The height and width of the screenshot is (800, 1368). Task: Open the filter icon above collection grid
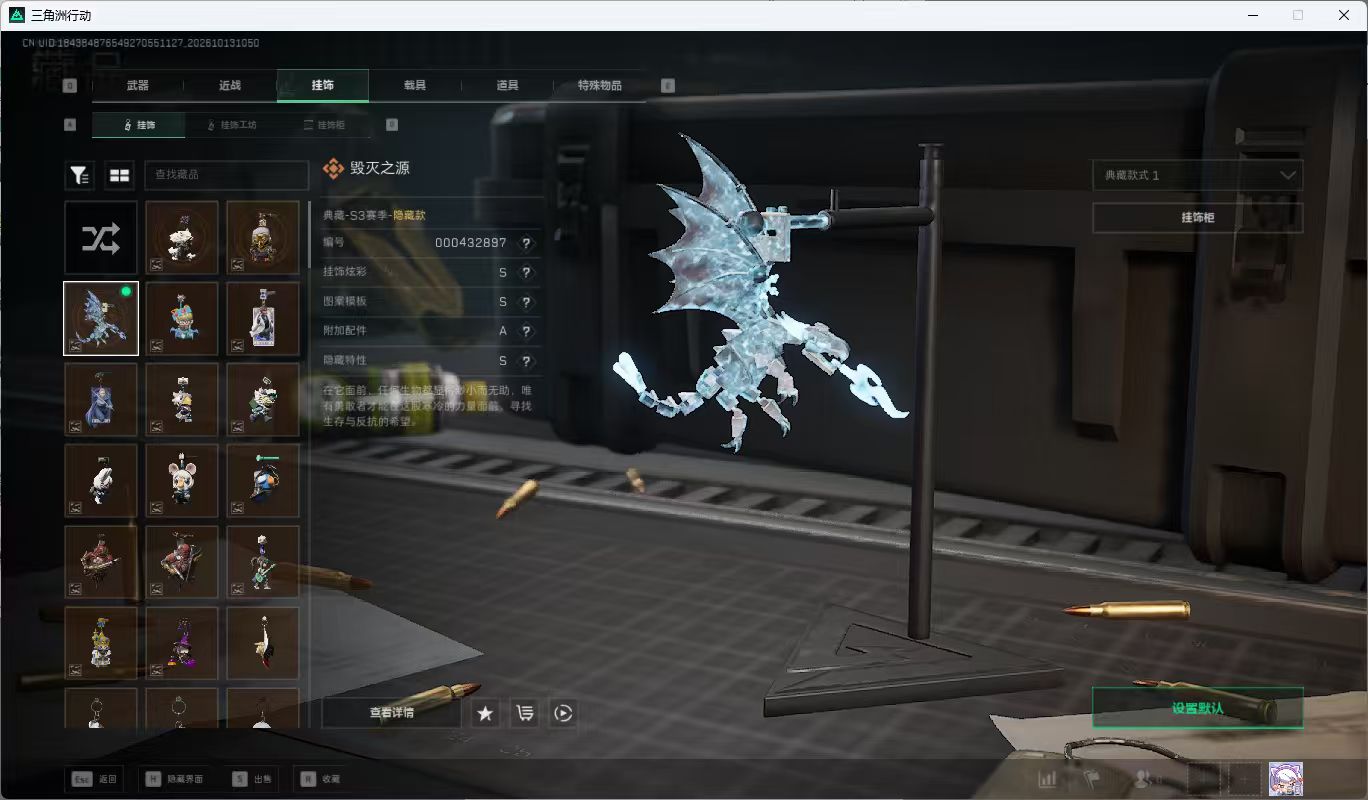tap(80, 175)
